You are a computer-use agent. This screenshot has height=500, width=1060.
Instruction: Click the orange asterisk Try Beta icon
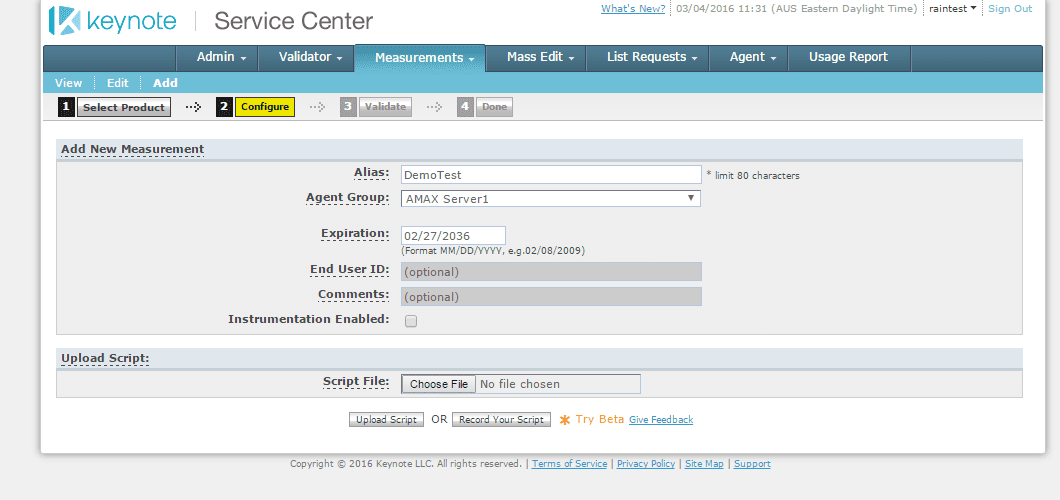pos(565,420)
